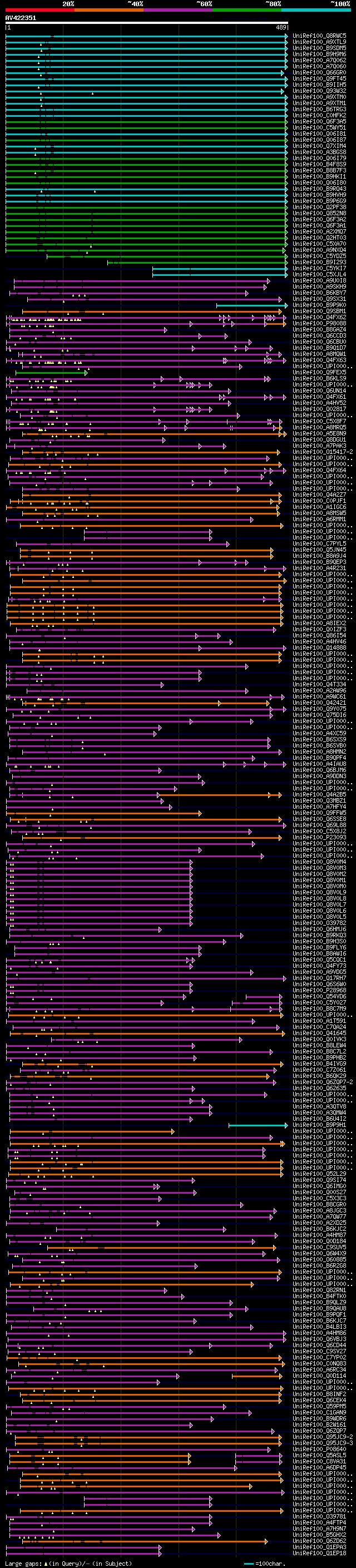Click the UniRef100_B9RKQ3 label
The width and height of the screenshot is (356, 1568).
point(319,935)
